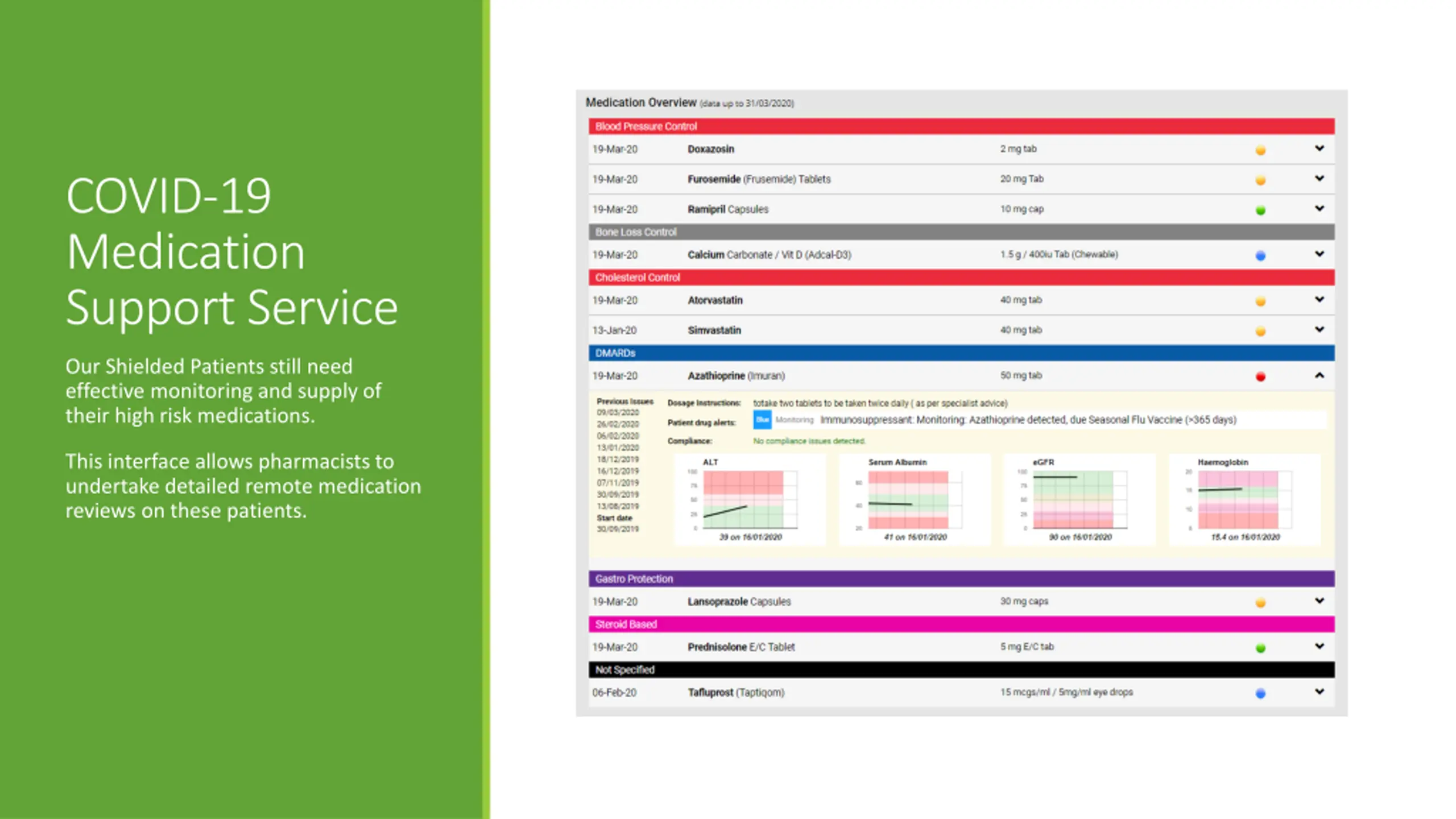Image resolution: width=1456 pixels, height=819 pixels.
Task: Open previous issue dated 07/11/2019
Action: click(618, 483)
